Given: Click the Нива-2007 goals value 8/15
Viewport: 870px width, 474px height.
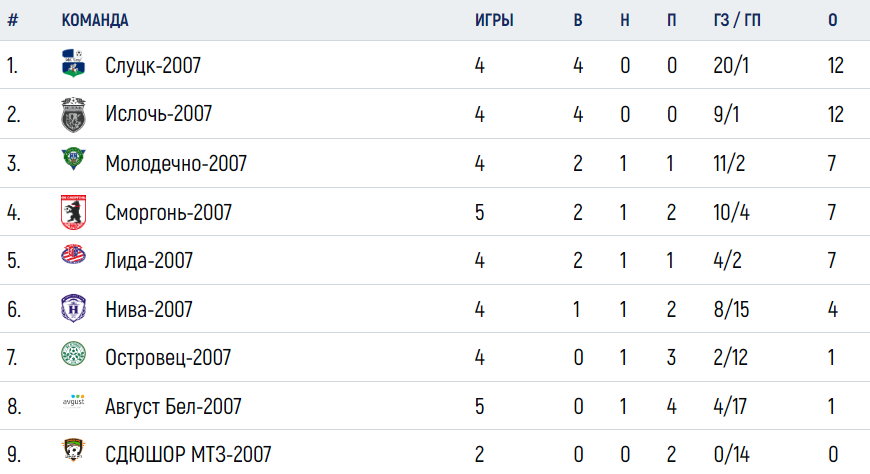Looking at the screenshot, I should pos(731,309).
